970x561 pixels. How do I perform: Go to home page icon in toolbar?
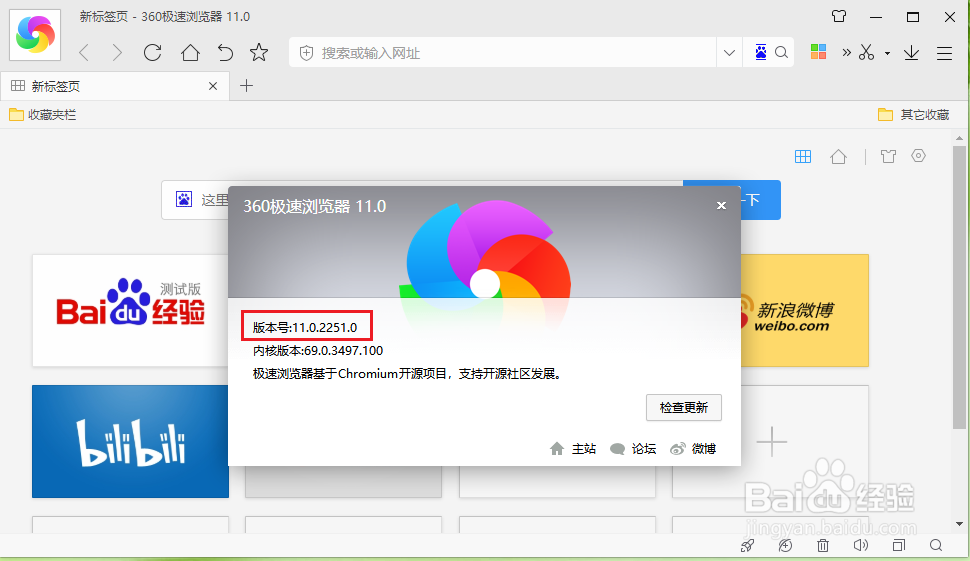coord(190,53)
